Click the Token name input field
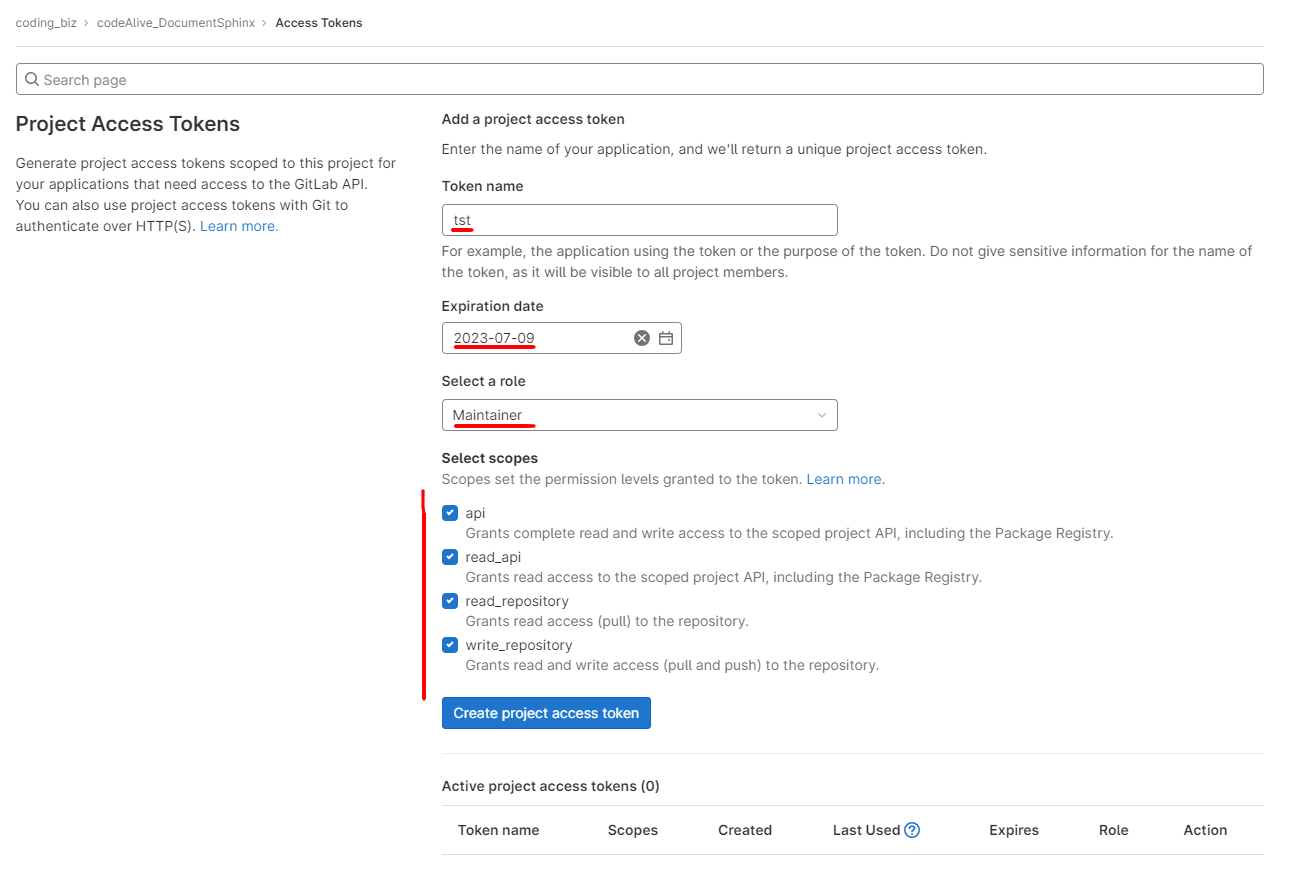This screenshot has width=1291, height=869. pyautogui.click(x=639, y=220)
